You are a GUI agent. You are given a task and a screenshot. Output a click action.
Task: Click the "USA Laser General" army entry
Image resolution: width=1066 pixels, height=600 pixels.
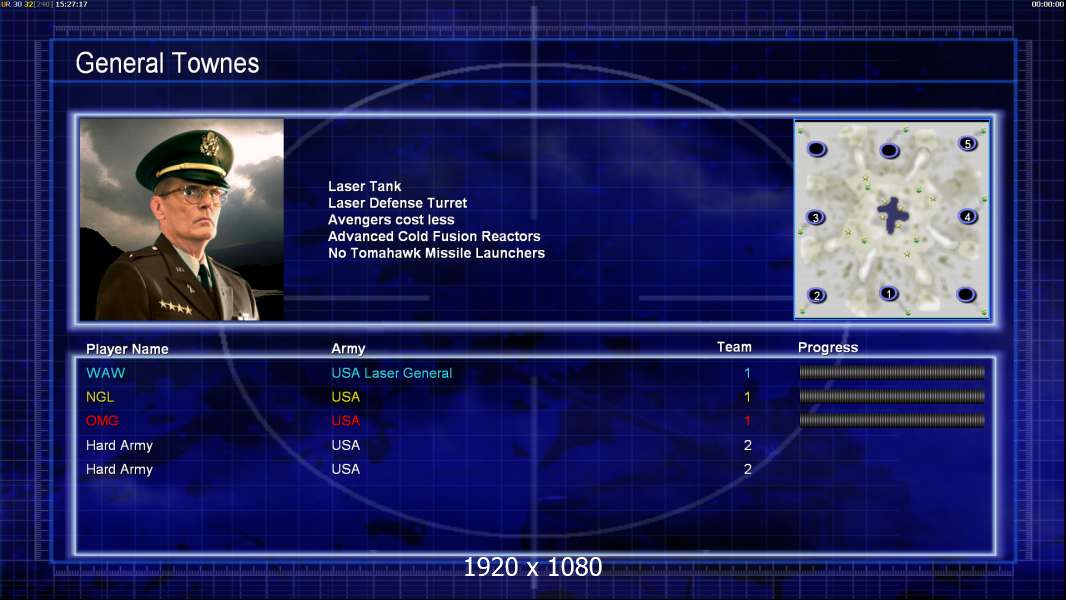[x=392, y=373]
